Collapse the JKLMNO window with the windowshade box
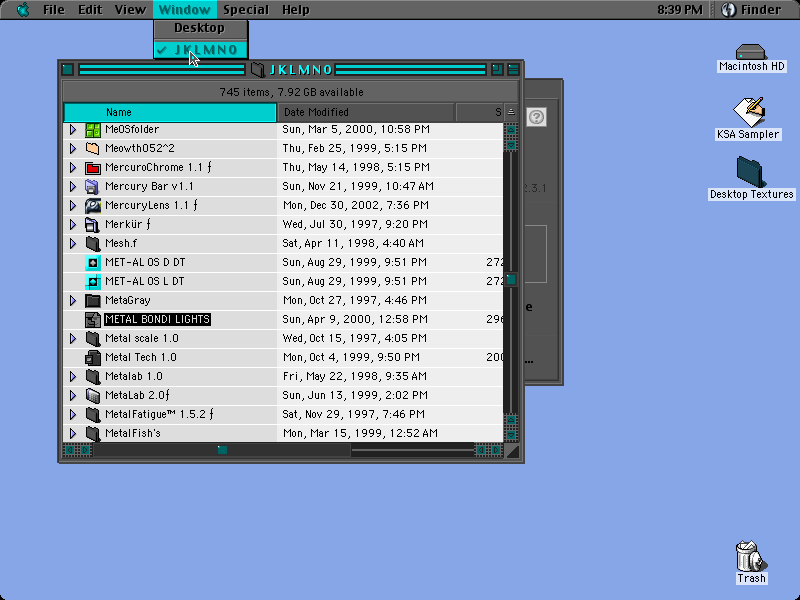This screenshot has width=800, height=600. [x=513, y=69]
